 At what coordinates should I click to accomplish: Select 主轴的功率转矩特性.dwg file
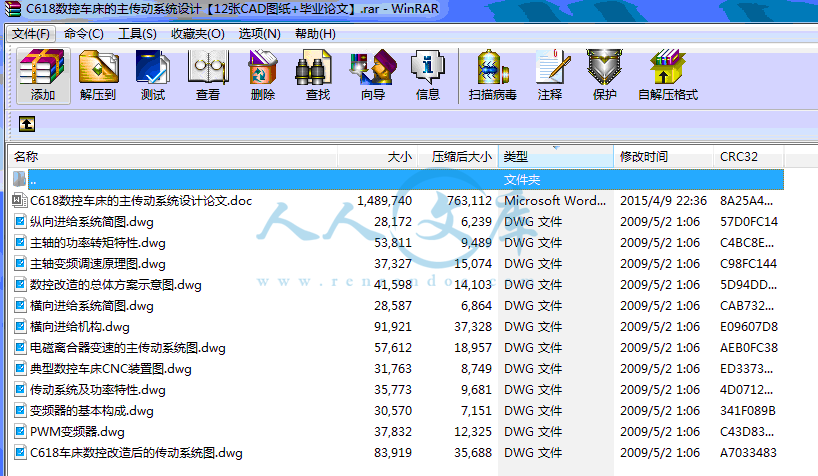(98, 243)
